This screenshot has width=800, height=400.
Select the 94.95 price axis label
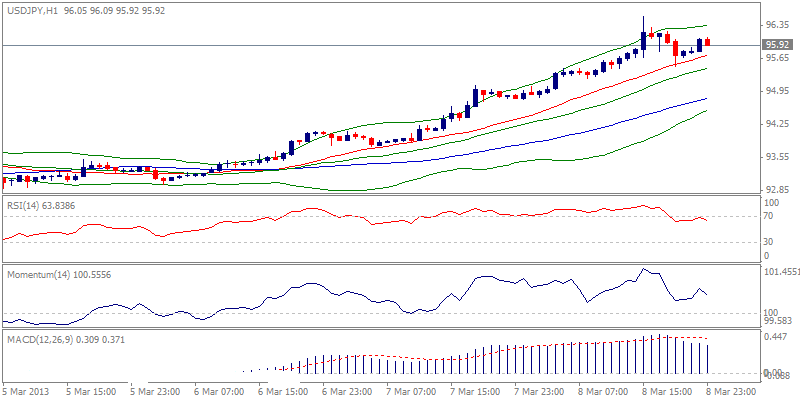click(777, 91)
